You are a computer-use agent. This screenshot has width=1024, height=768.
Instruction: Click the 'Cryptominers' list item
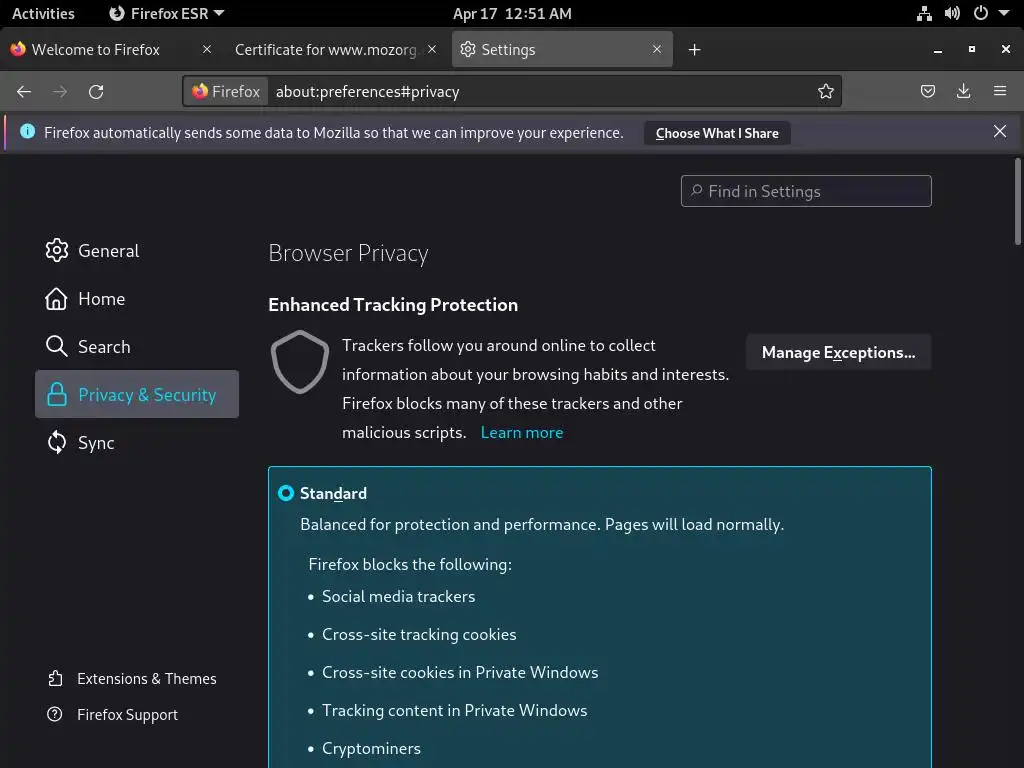(371, 748)
